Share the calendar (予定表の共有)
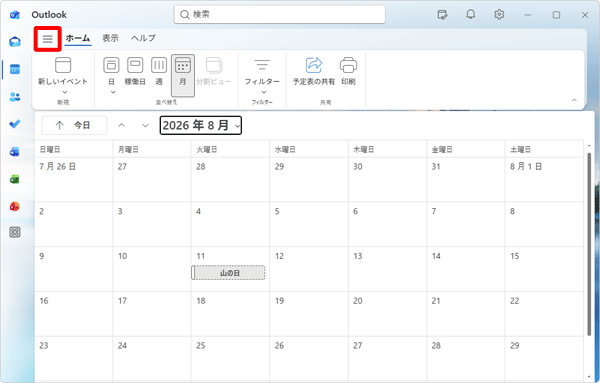The image size is (600, 383). (x=314, y=71)
